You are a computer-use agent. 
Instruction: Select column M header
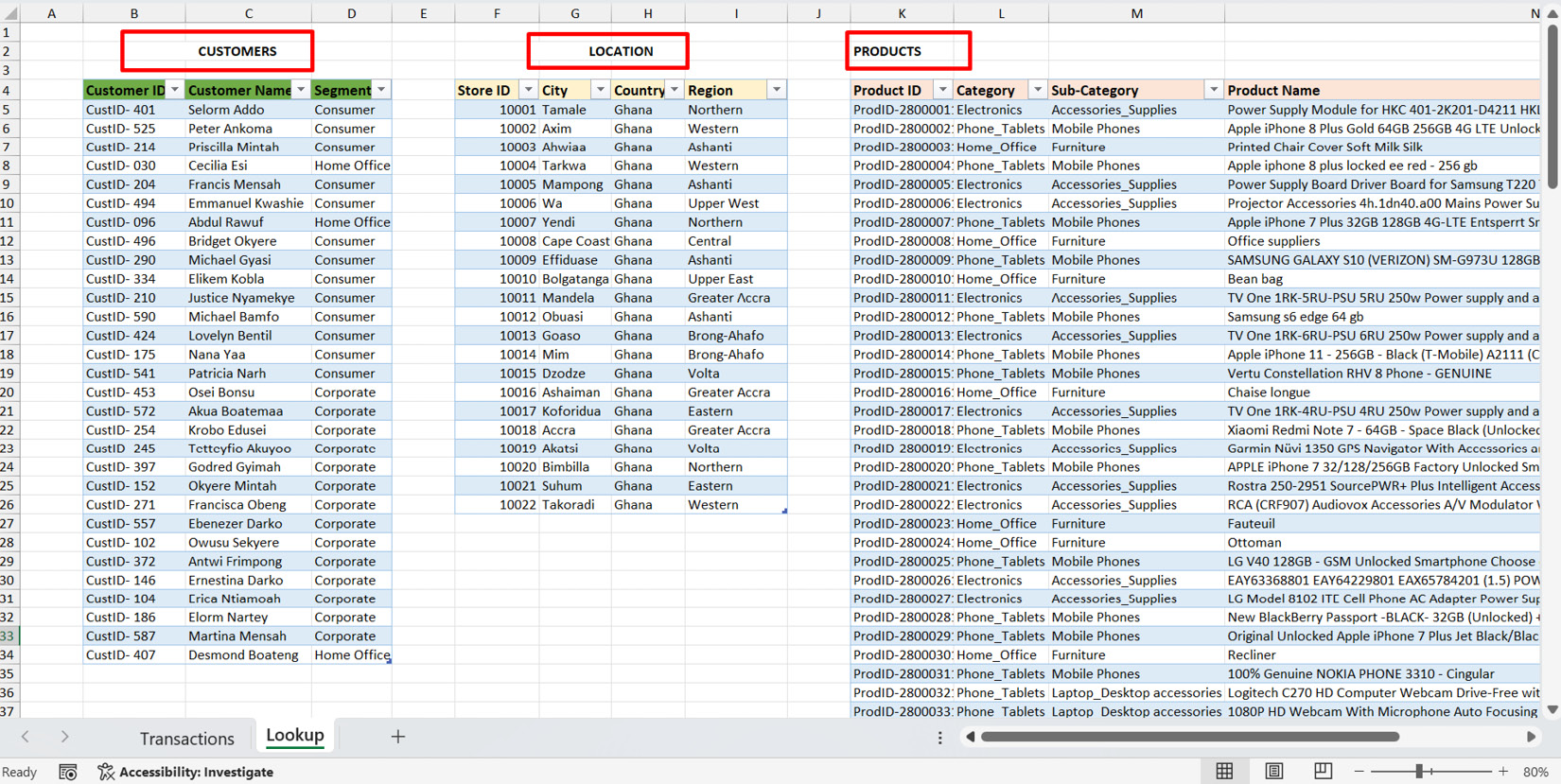point(1136,13)
